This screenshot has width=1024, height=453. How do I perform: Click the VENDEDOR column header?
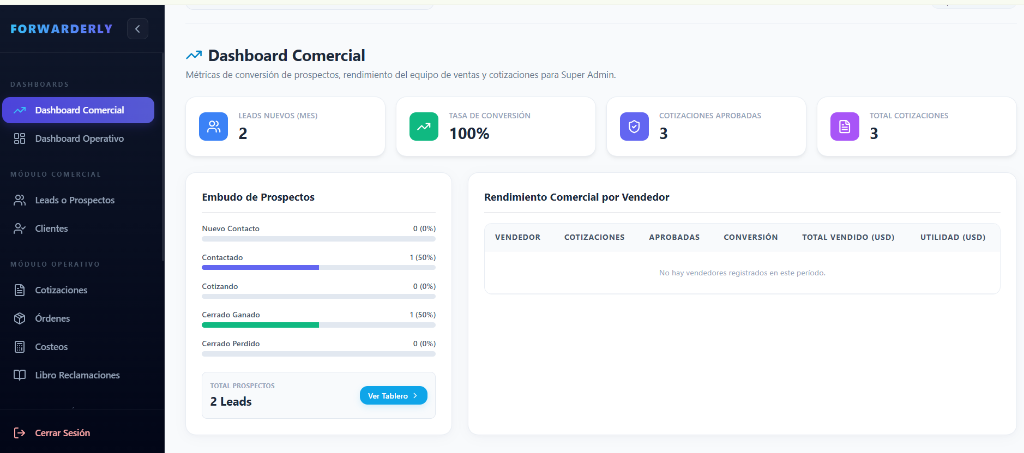pos(518,237)
